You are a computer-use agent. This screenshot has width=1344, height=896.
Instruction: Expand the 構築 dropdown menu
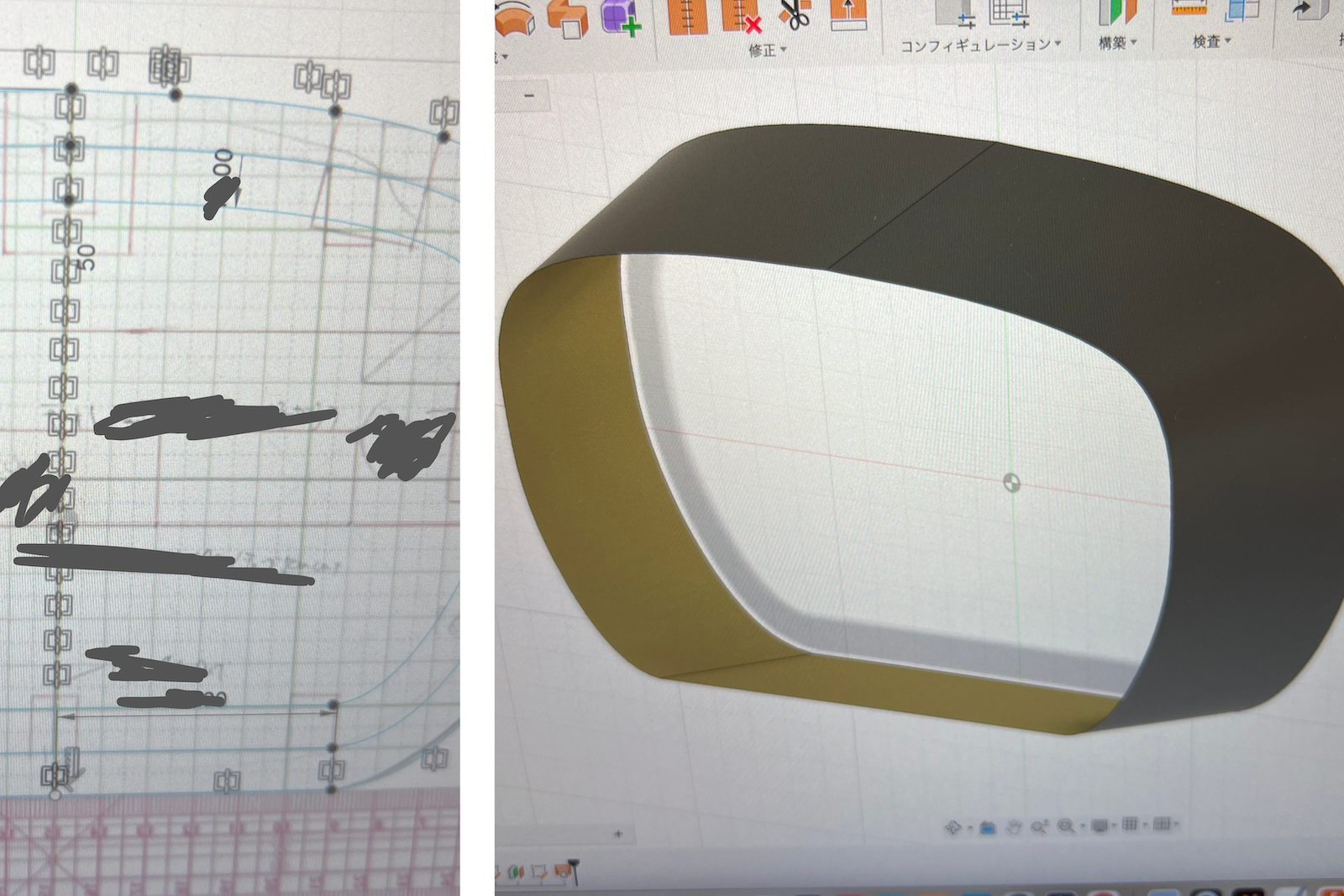1117,43
